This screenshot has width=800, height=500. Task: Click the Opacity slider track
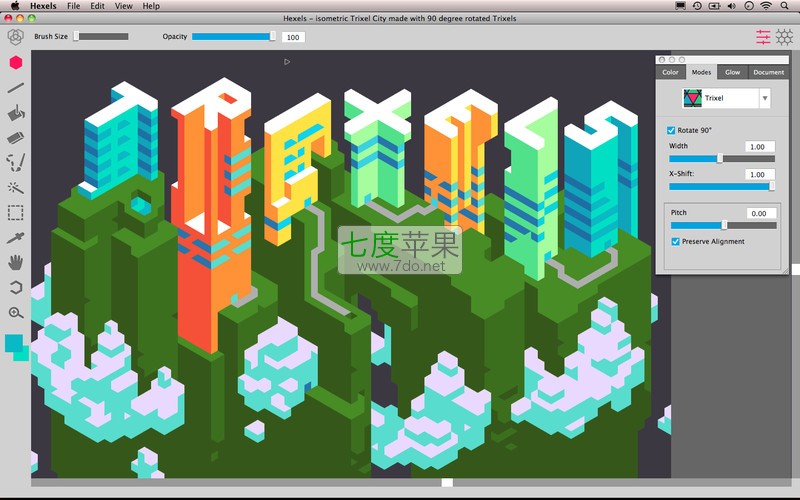coord(234,36)
